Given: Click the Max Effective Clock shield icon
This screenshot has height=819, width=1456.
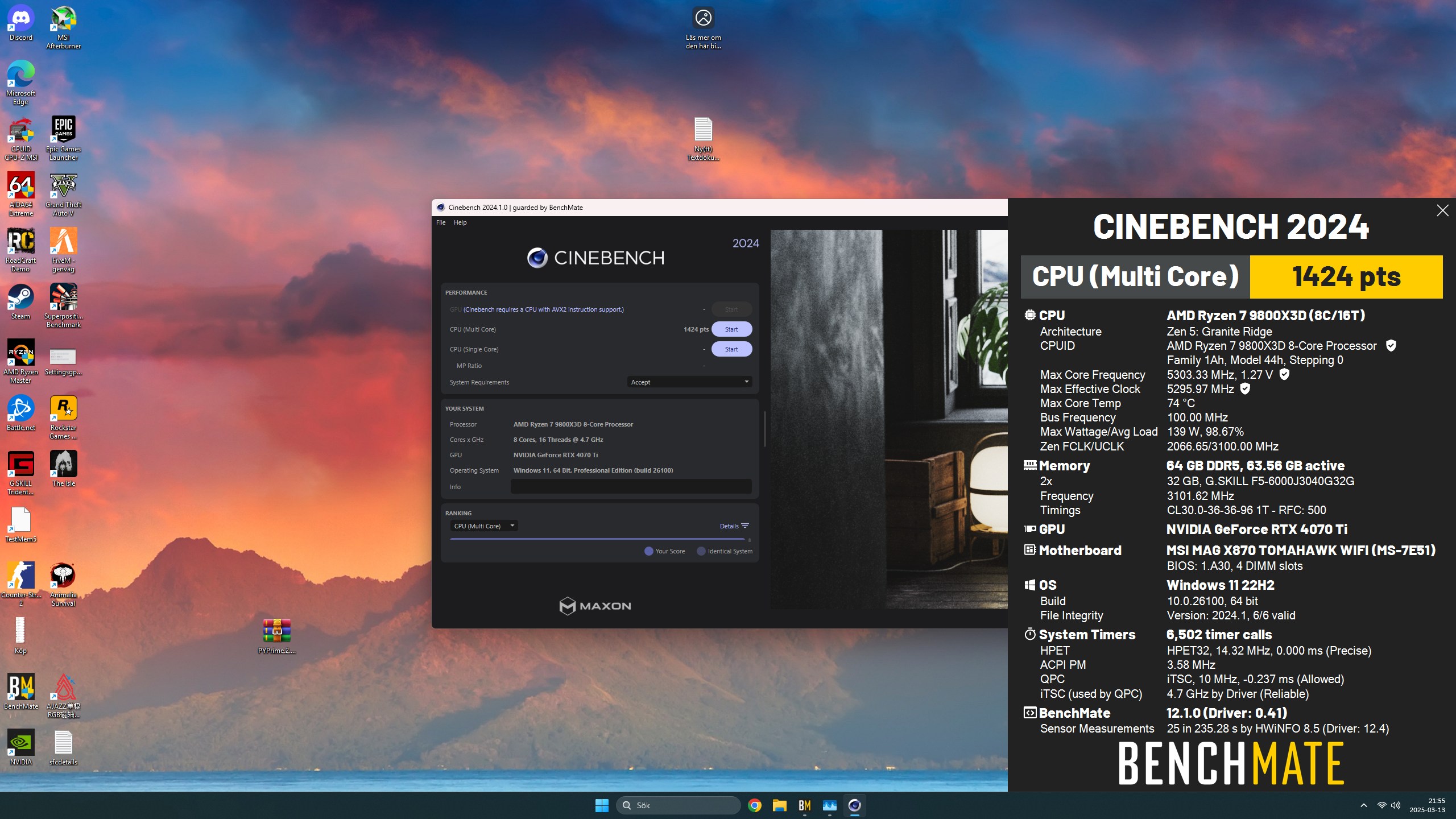Looking at the screenshot, I should [1245, 389].
